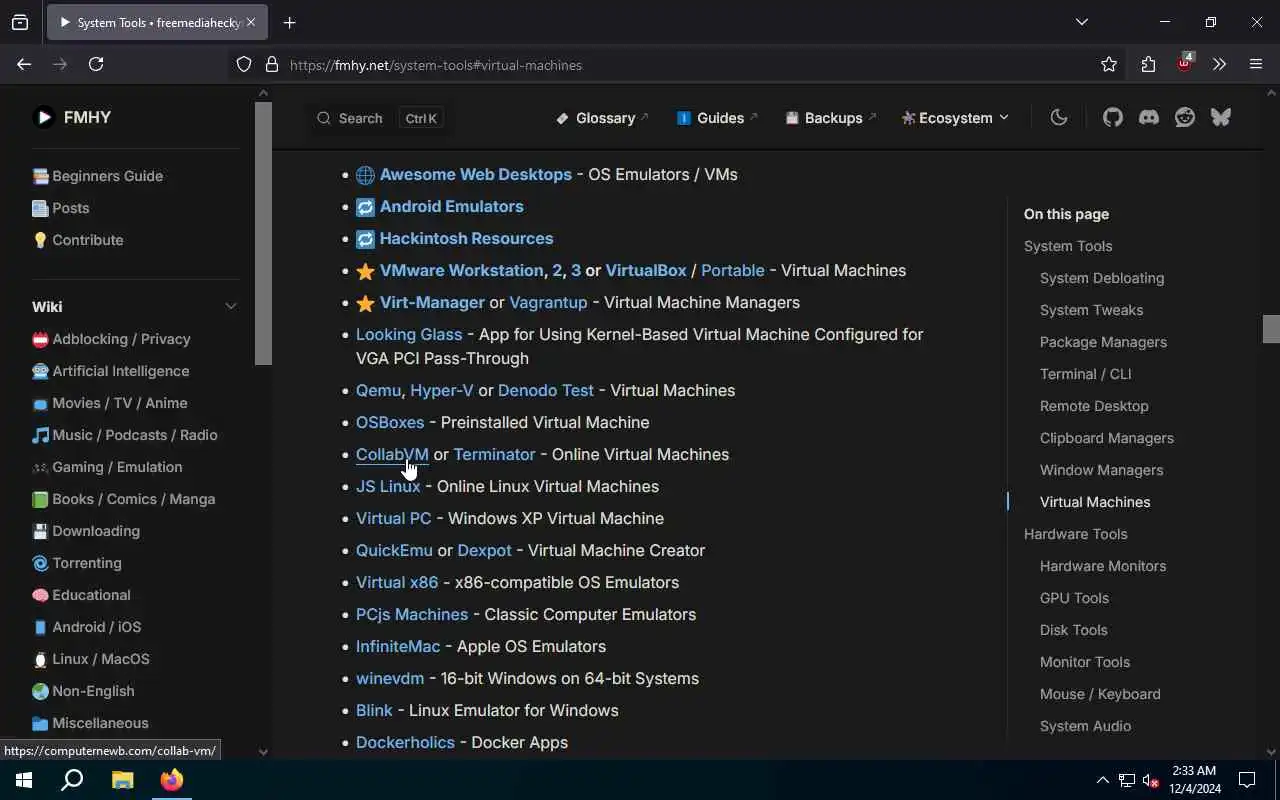The height and width of the screenshot is (800, 1280).
Task: Click the FMHY logo in sidebar
Action: (72, 117)
